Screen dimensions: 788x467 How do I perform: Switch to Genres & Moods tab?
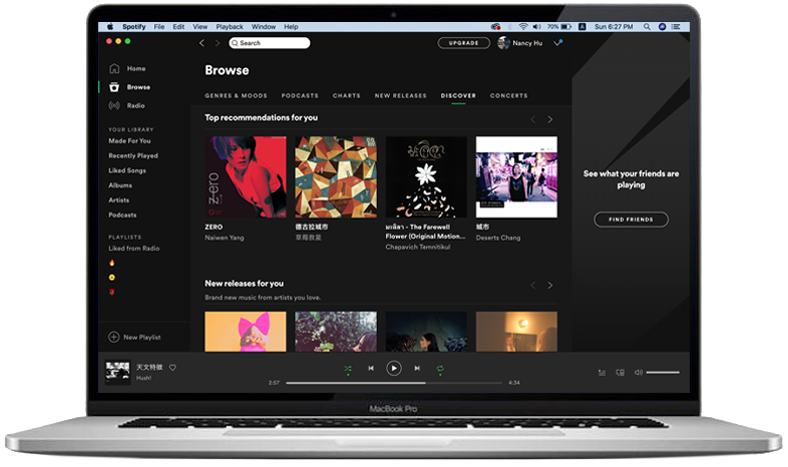coord(236,96)
